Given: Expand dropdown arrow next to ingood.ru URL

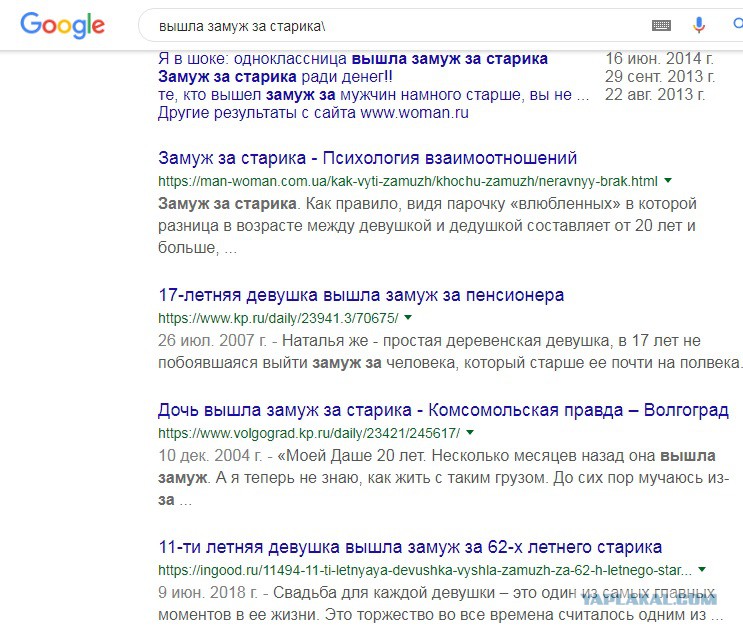Looking at the screenshot, I should 702,570.
